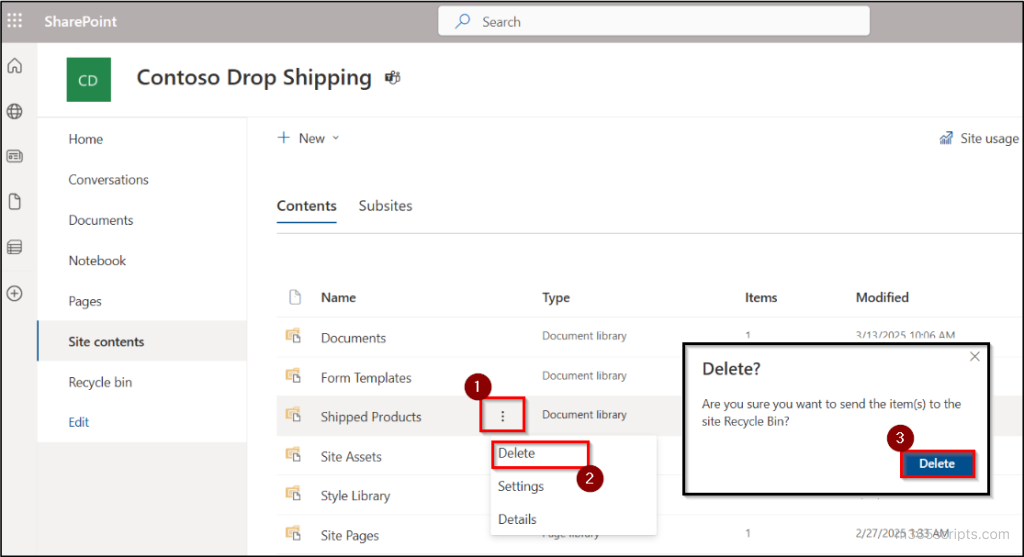Open the Site Pages library
This screenshot has width=1024, height=557.
tap(349, 535)
